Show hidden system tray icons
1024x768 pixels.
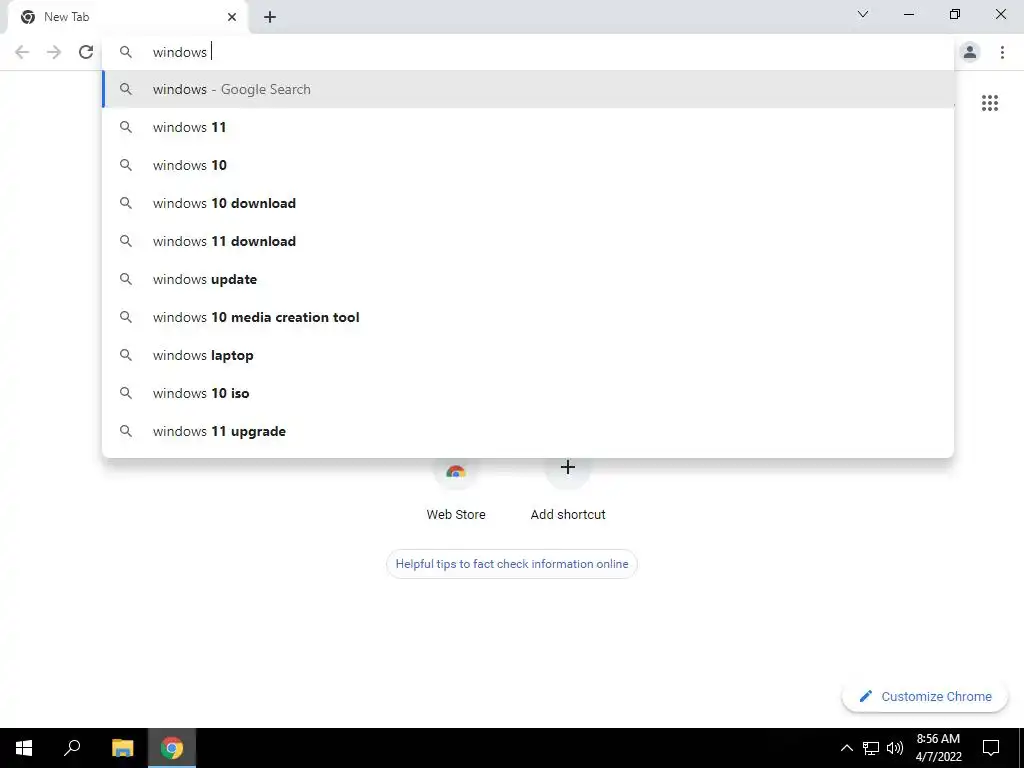846,748
